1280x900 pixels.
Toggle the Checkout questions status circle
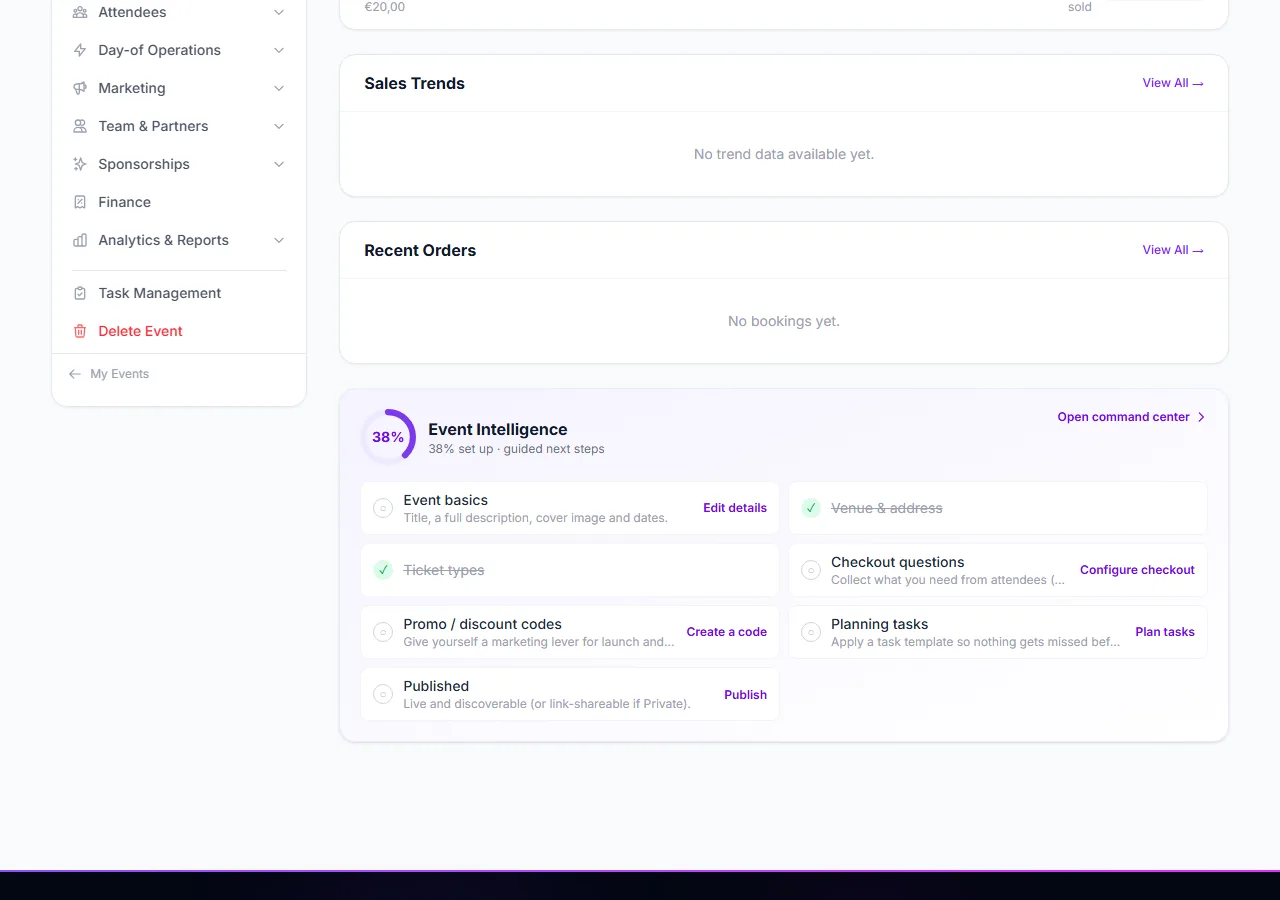click(x=811, y=570)
